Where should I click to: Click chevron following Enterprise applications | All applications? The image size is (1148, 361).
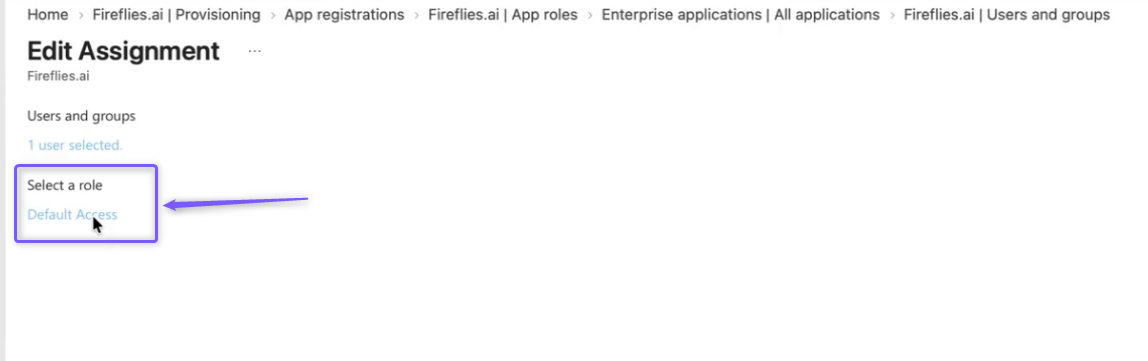coord(892,15)
